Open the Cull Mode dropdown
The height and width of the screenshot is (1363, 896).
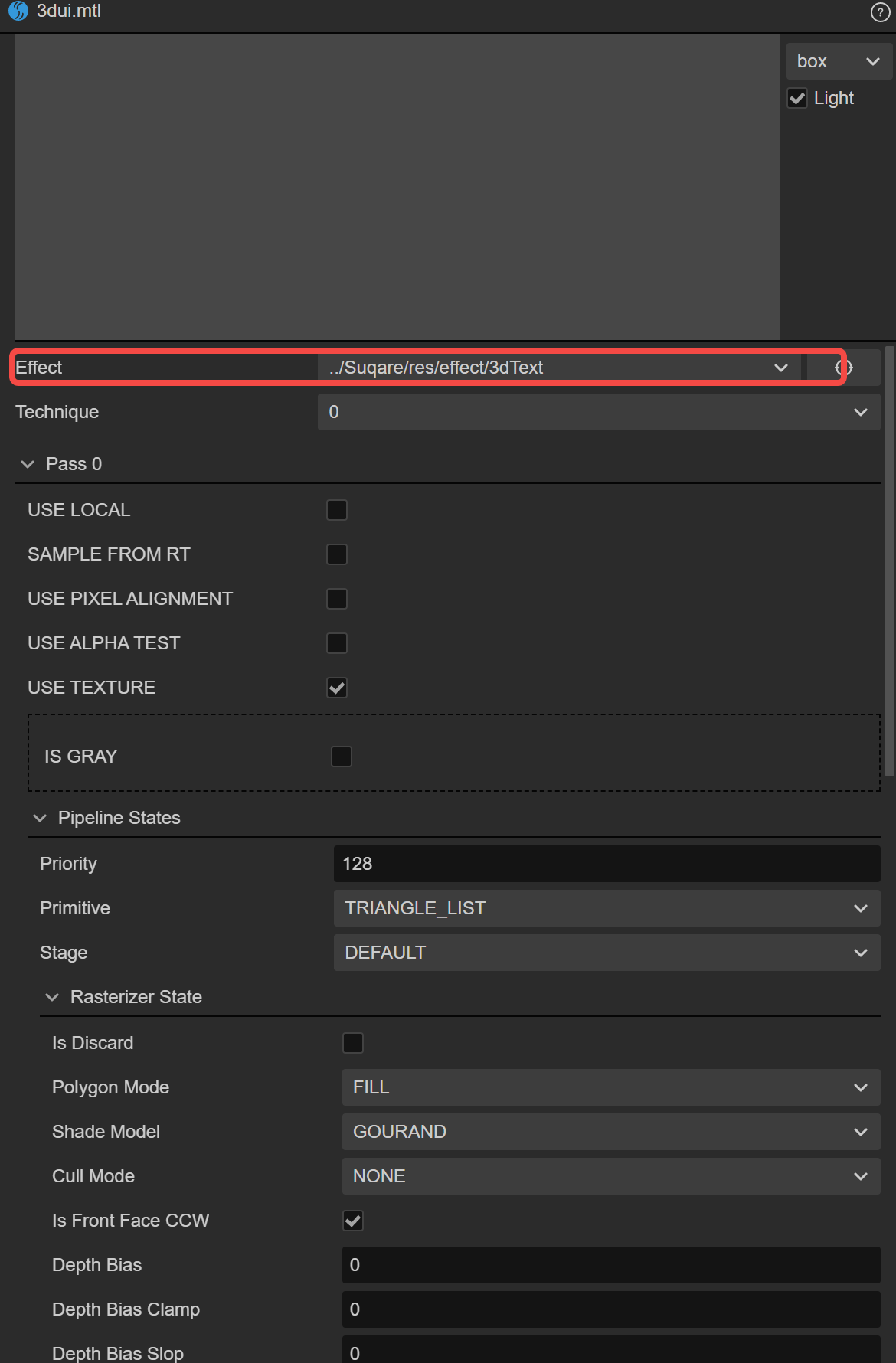[x=610, y=1176]
